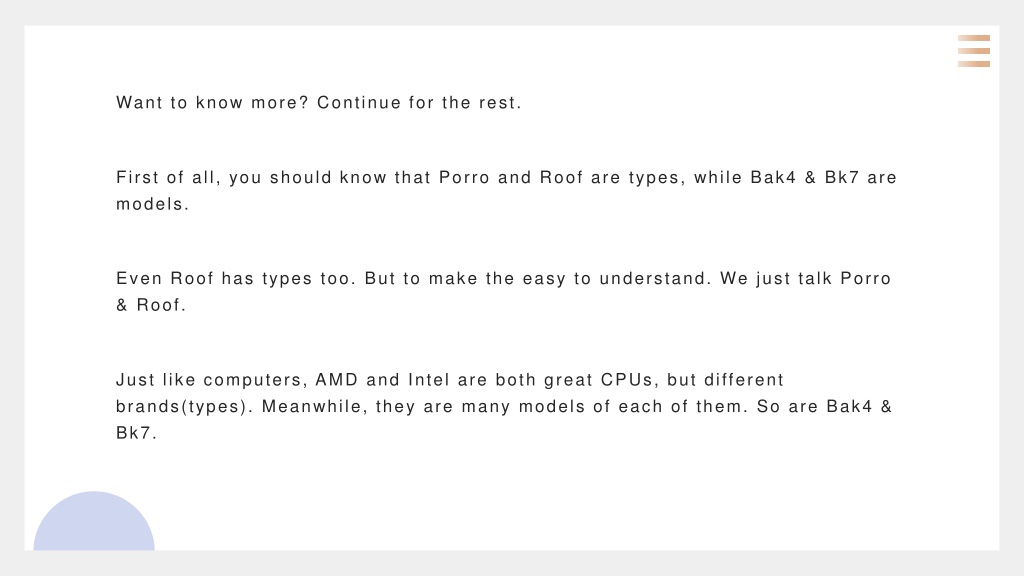Click the word "Intel"
This screenshot has height=576, width=1024.
coord(429,380)
